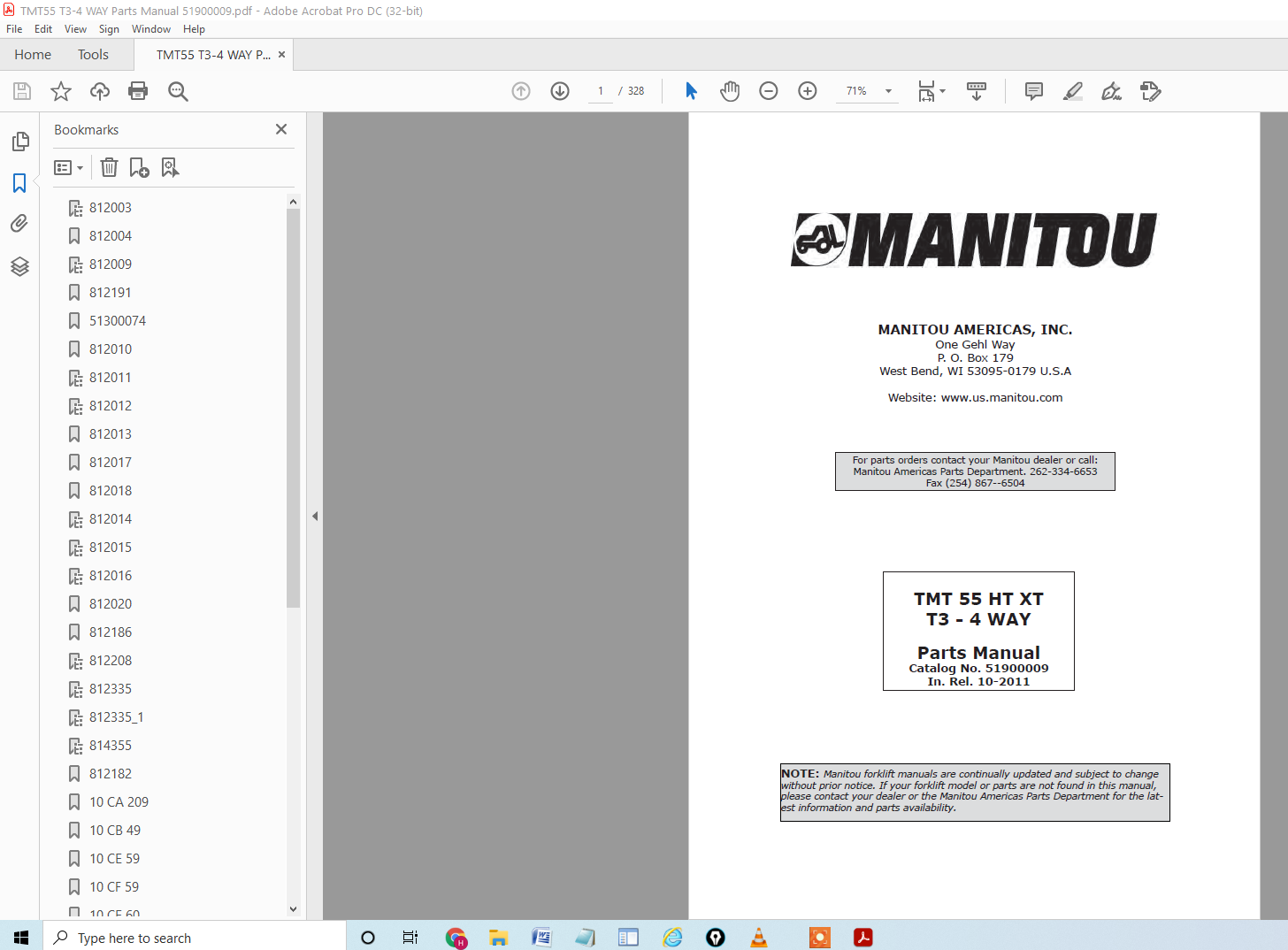Select bookmark 812004
Image resolution: width=1288 pixels, height=950 pixels.
(x=111, y=236)
